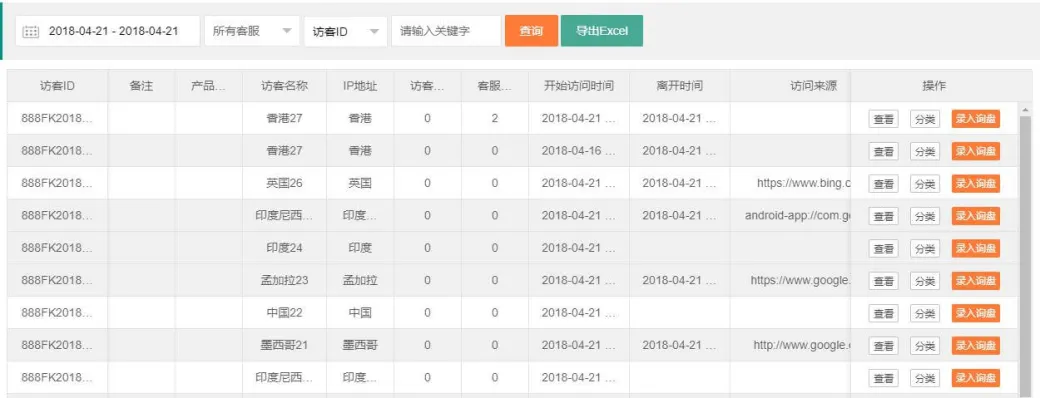Select the 英国 IP address cell
Viewport: 1040px width, 398px height.
click(360, 183)
